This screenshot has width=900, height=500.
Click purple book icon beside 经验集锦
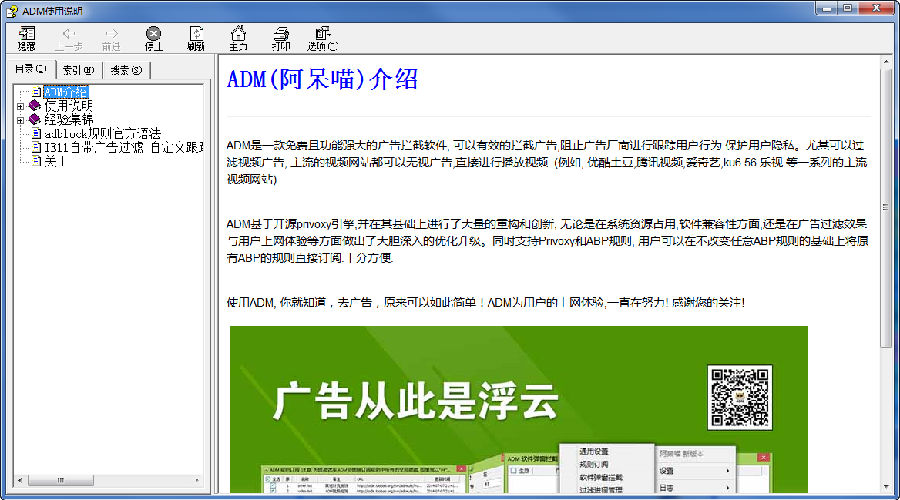[34, 119]
